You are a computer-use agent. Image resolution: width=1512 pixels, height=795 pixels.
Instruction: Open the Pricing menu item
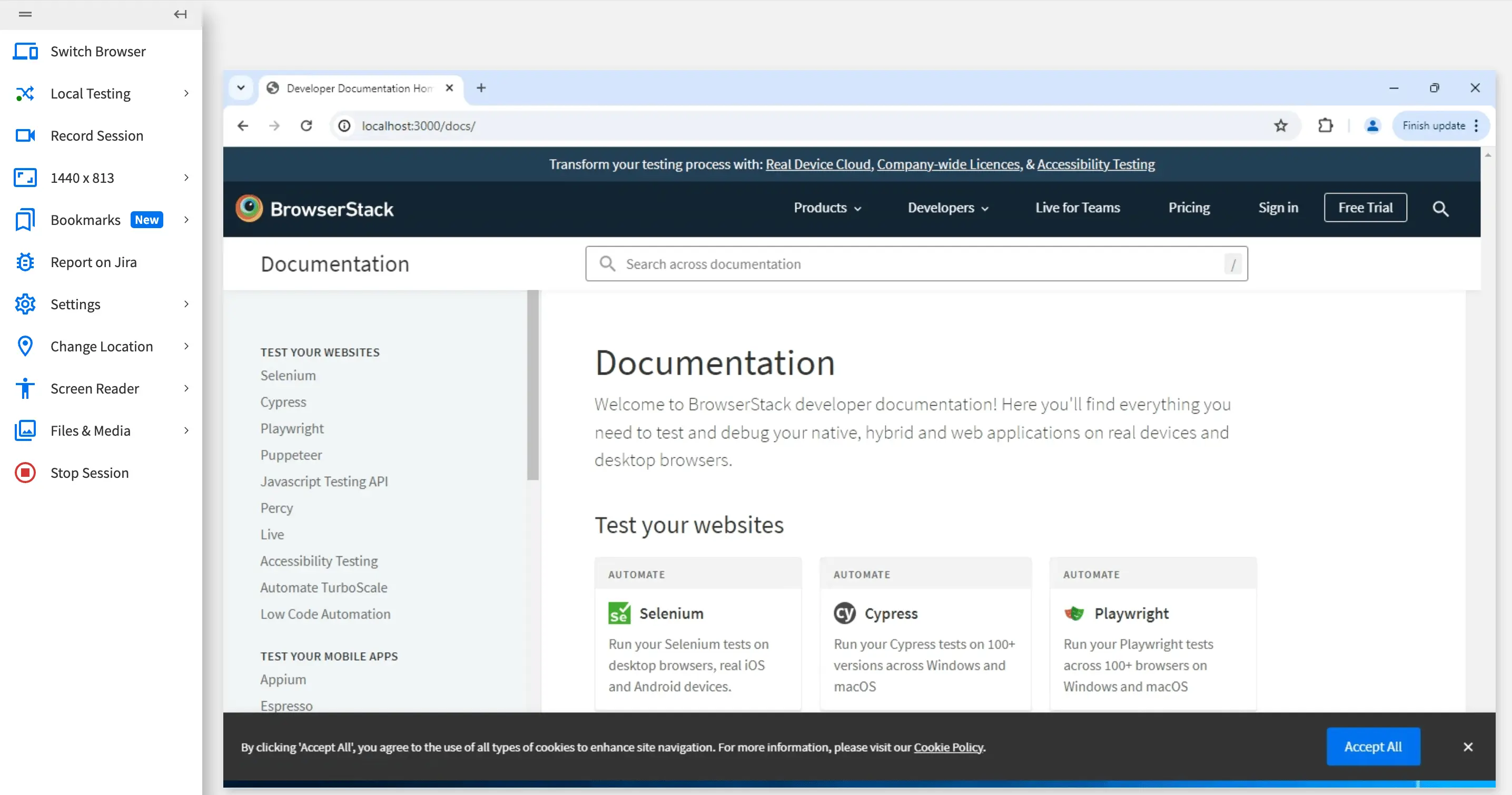coord(1189,208)
